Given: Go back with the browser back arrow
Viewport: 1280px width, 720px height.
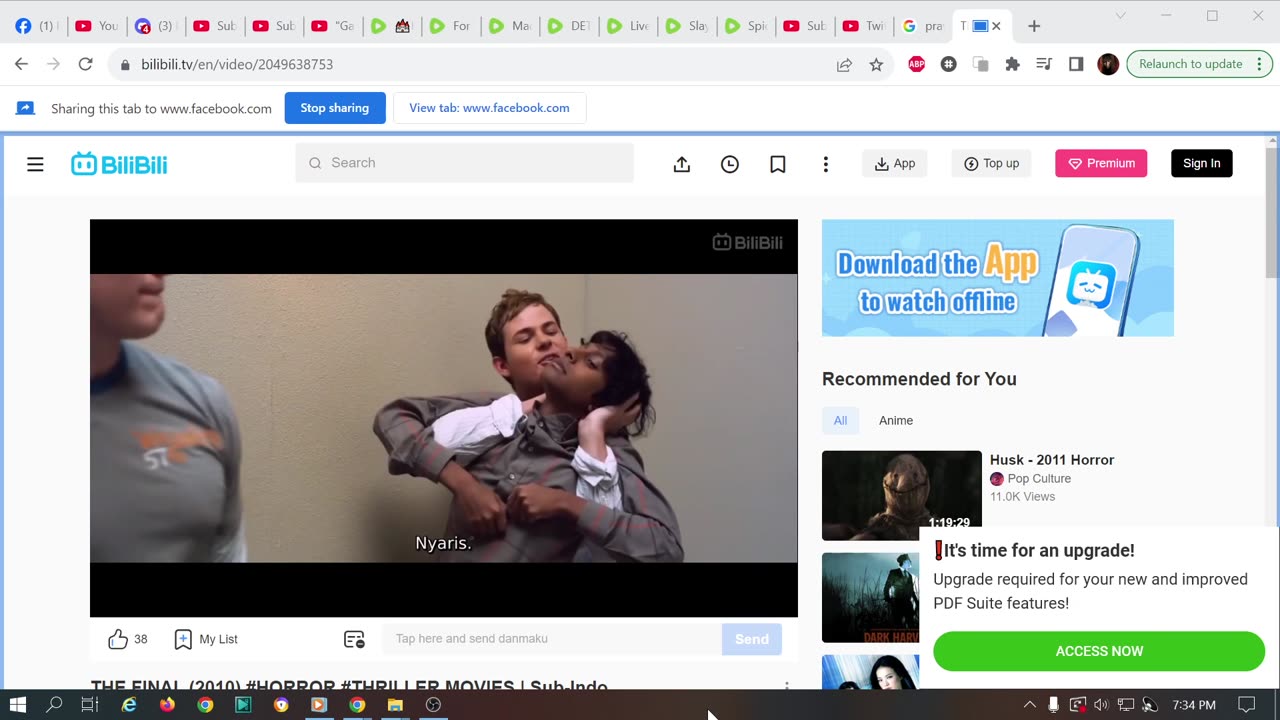Looking at the screenshot, I should coord(22,64).
